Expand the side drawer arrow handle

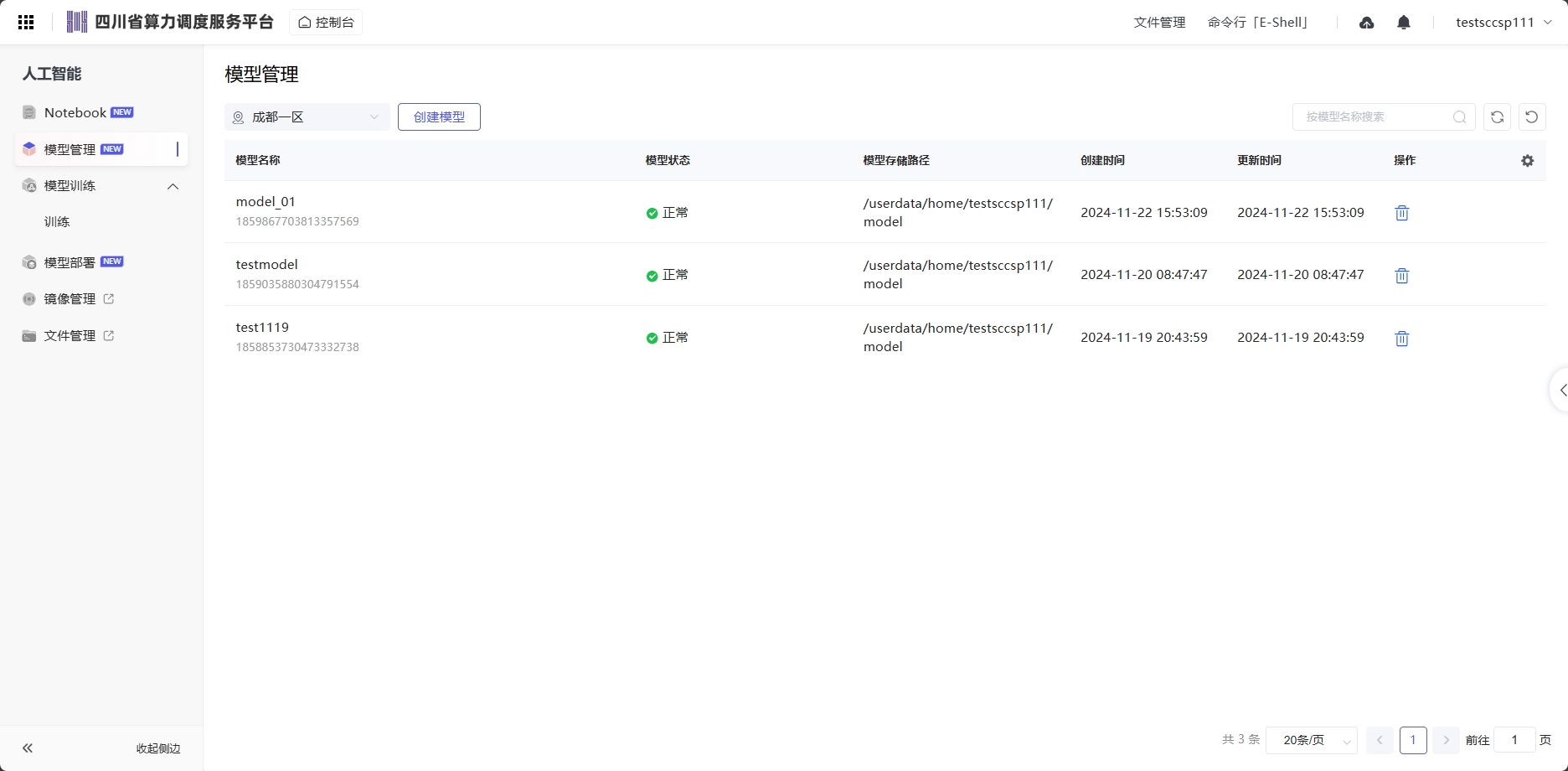pyautogui.click(x=1560, y=390)
